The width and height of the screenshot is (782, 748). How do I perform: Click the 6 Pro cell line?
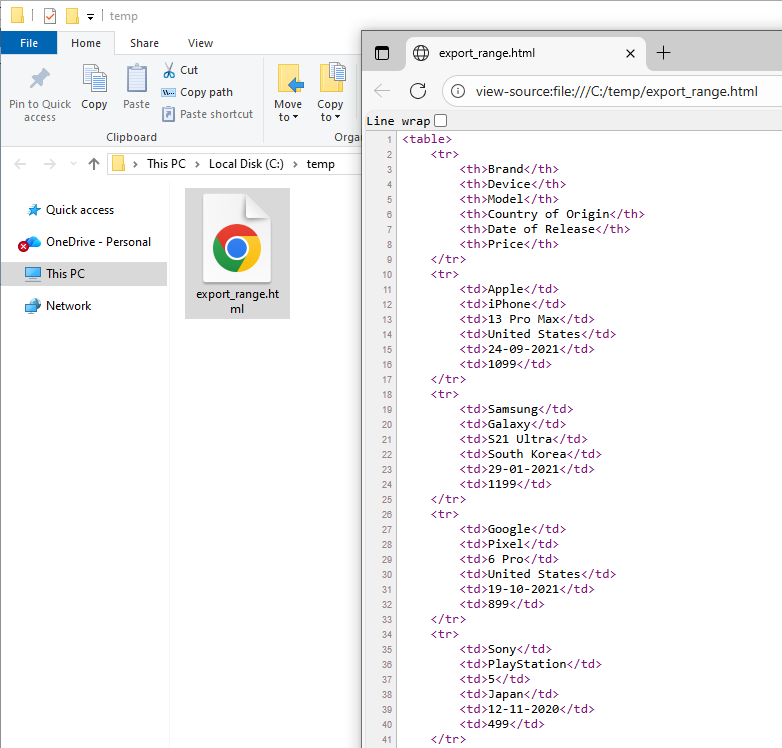(x=509, y=559)
